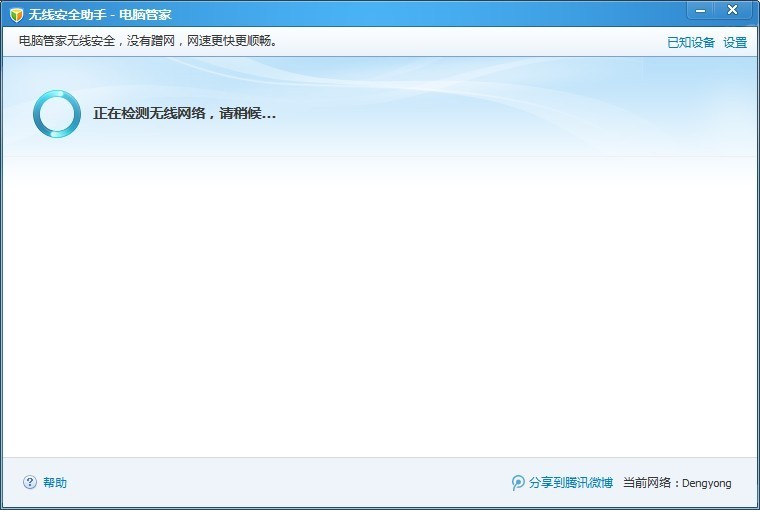760x510 pixels.
Task: Click the 无线安全助手 - 电脑管家 window title
Action: 100,15
